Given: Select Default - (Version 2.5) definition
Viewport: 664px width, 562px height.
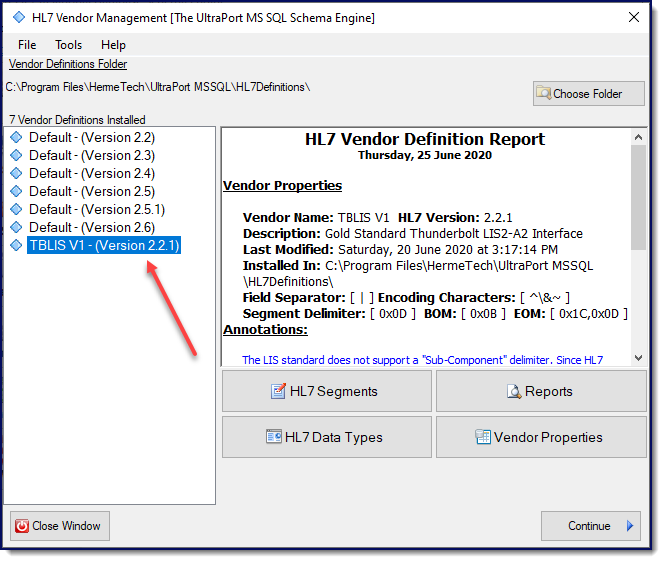Looking at the screenshot, I should [91, 191].
